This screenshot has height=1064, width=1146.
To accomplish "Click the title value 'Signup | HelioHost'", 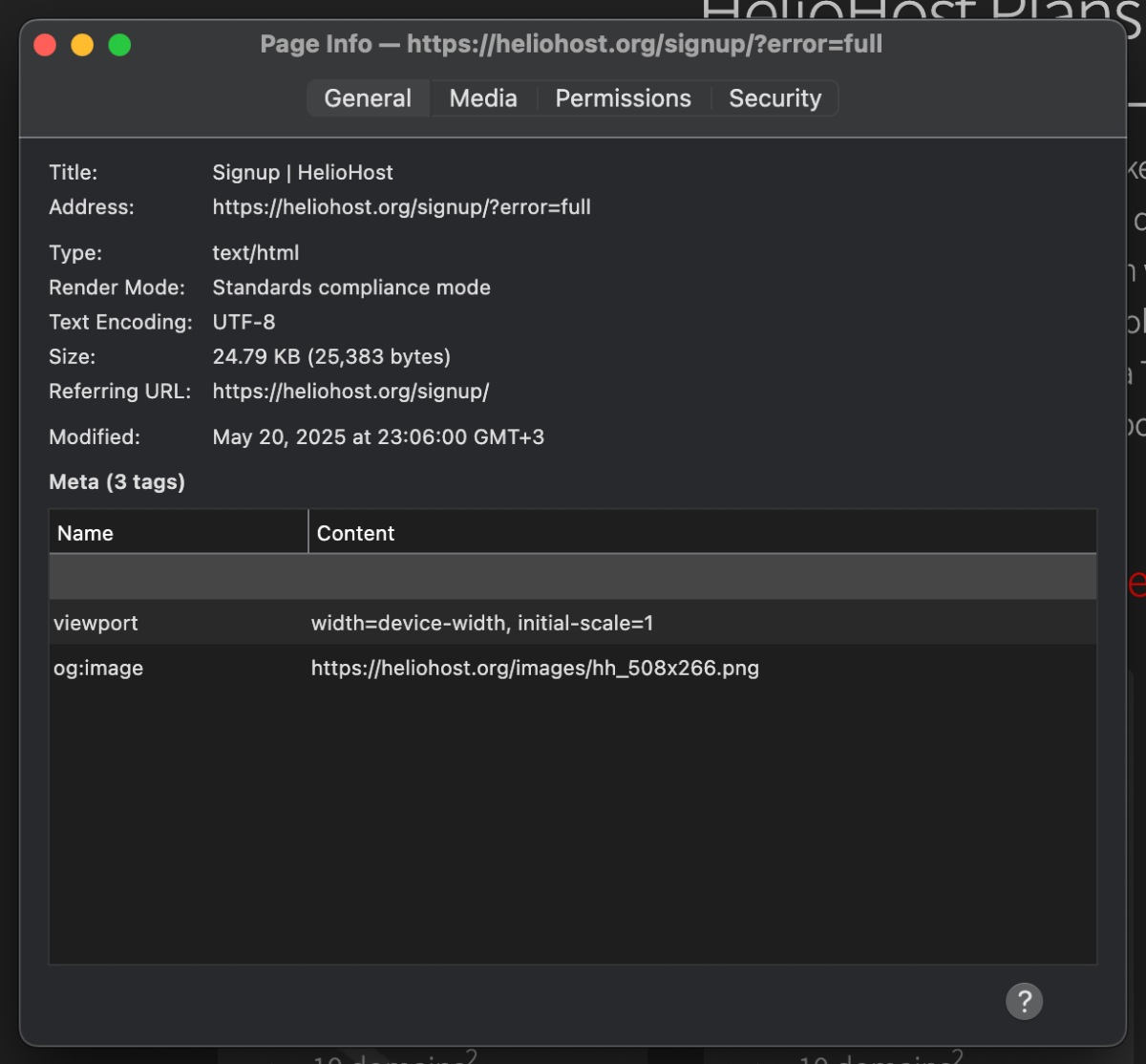I will (303, 173).
